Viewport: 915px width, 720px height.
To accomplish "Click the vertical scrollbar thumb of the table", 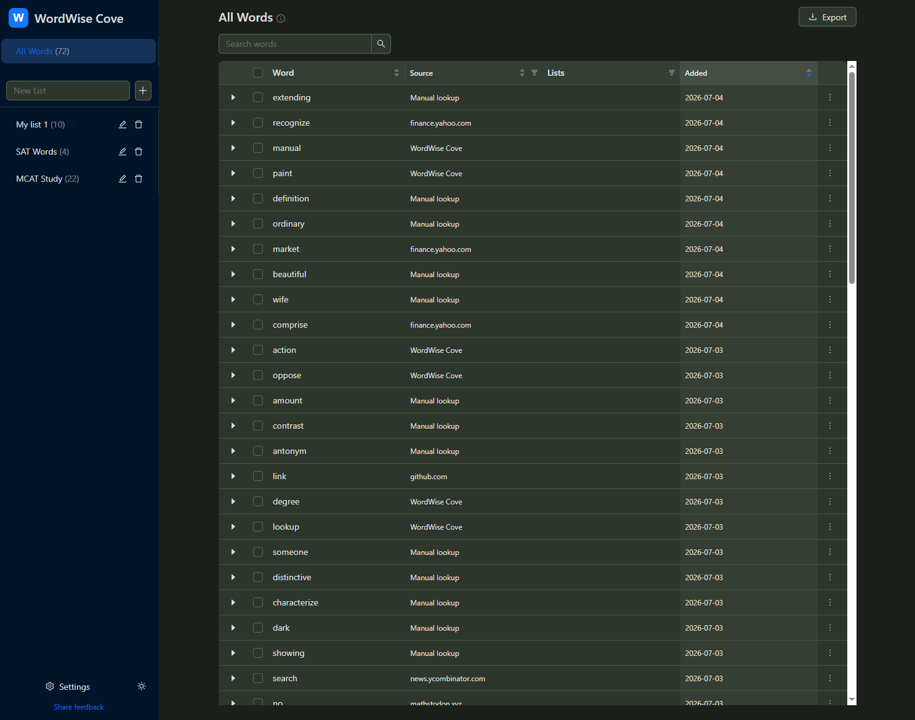I will point(852,177).
